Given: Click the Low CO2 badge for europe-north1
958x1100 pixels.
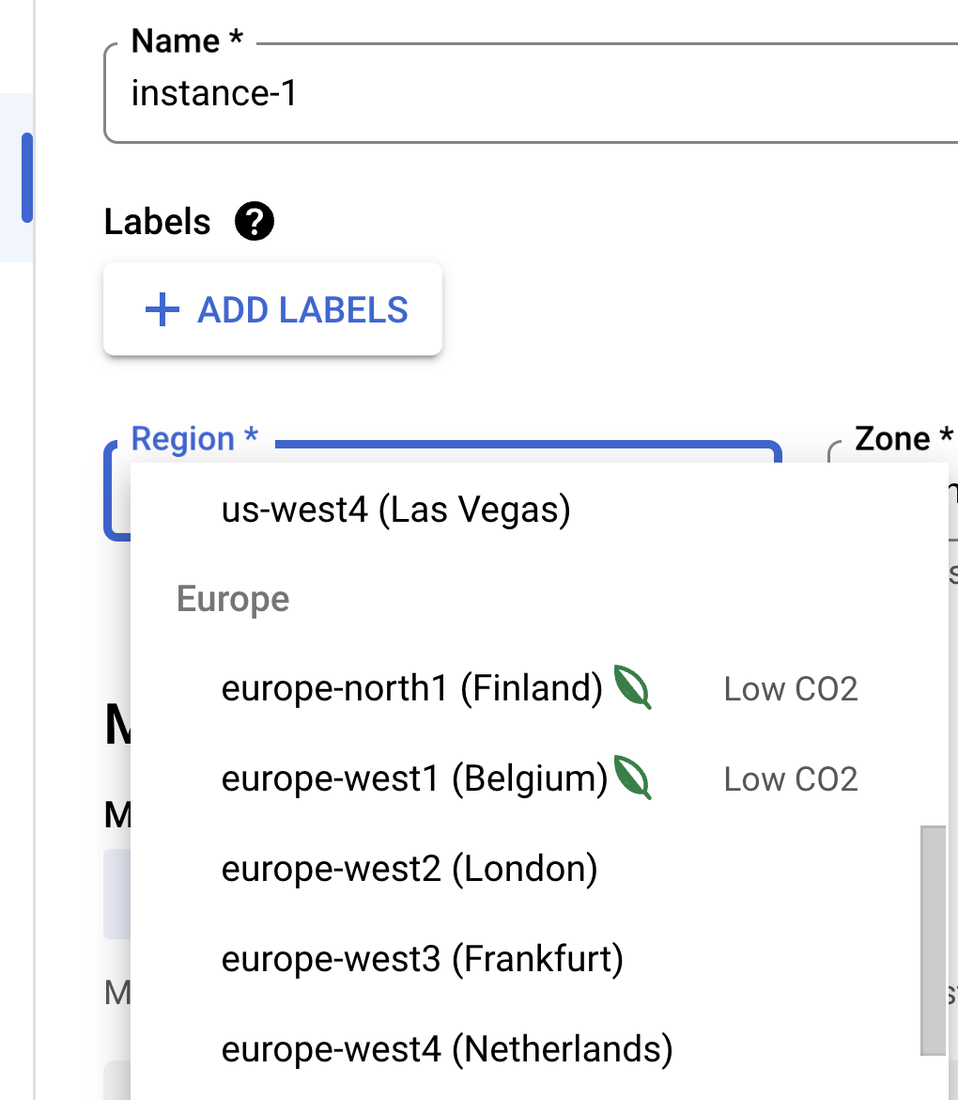Looking at the screenshot, I should (x=790, y=689).
